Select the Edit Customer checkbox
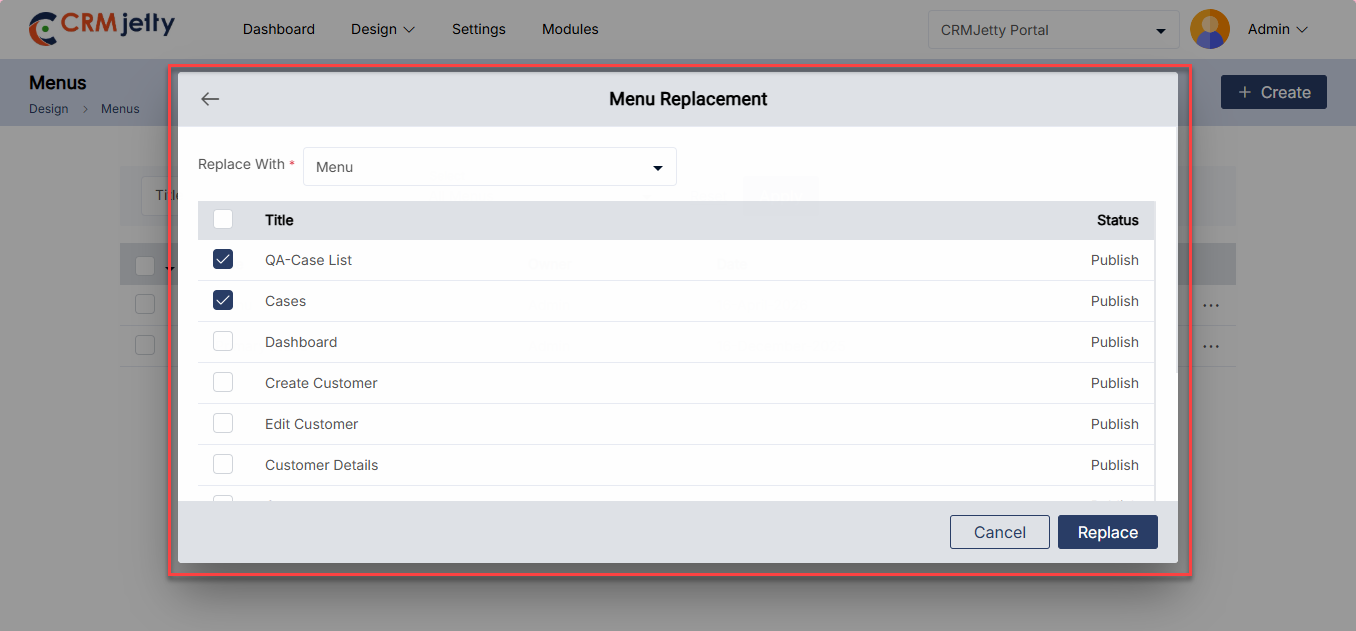 (x=223, y=424)
